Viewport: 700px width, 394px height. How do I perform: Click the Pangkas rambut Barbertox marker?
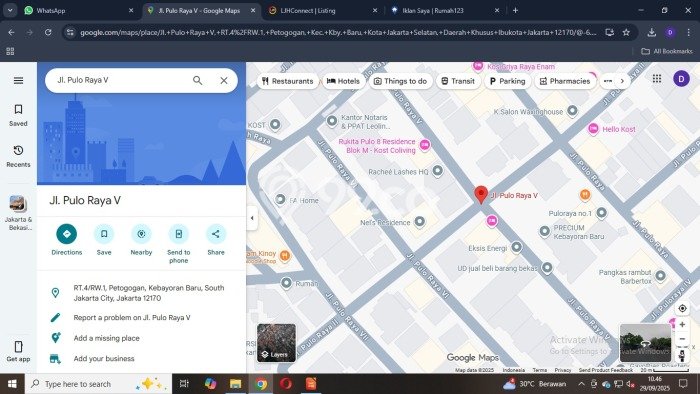point(660,276)
